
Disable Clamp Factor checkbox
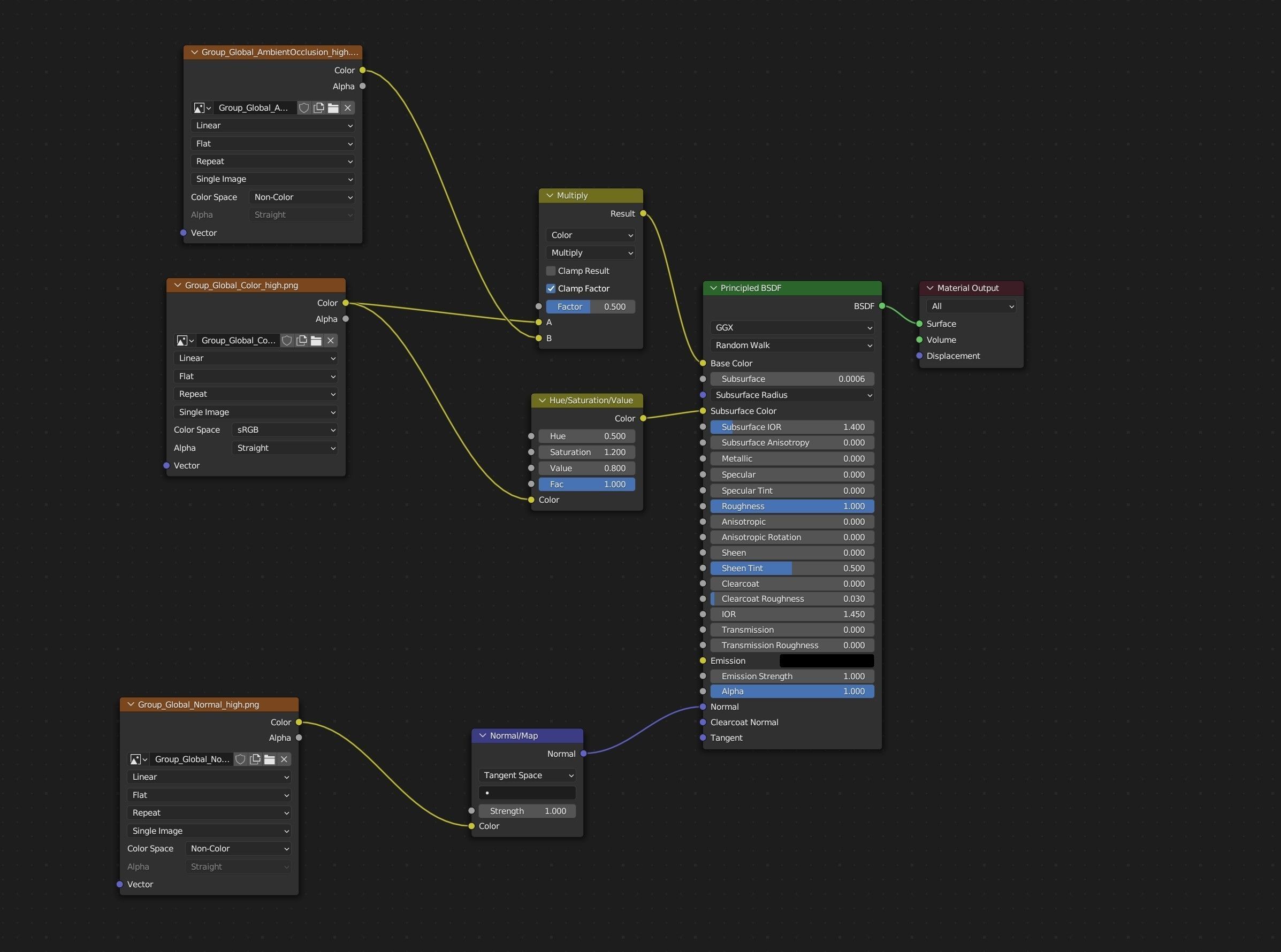pyautogui.click(x=551, y=289)
